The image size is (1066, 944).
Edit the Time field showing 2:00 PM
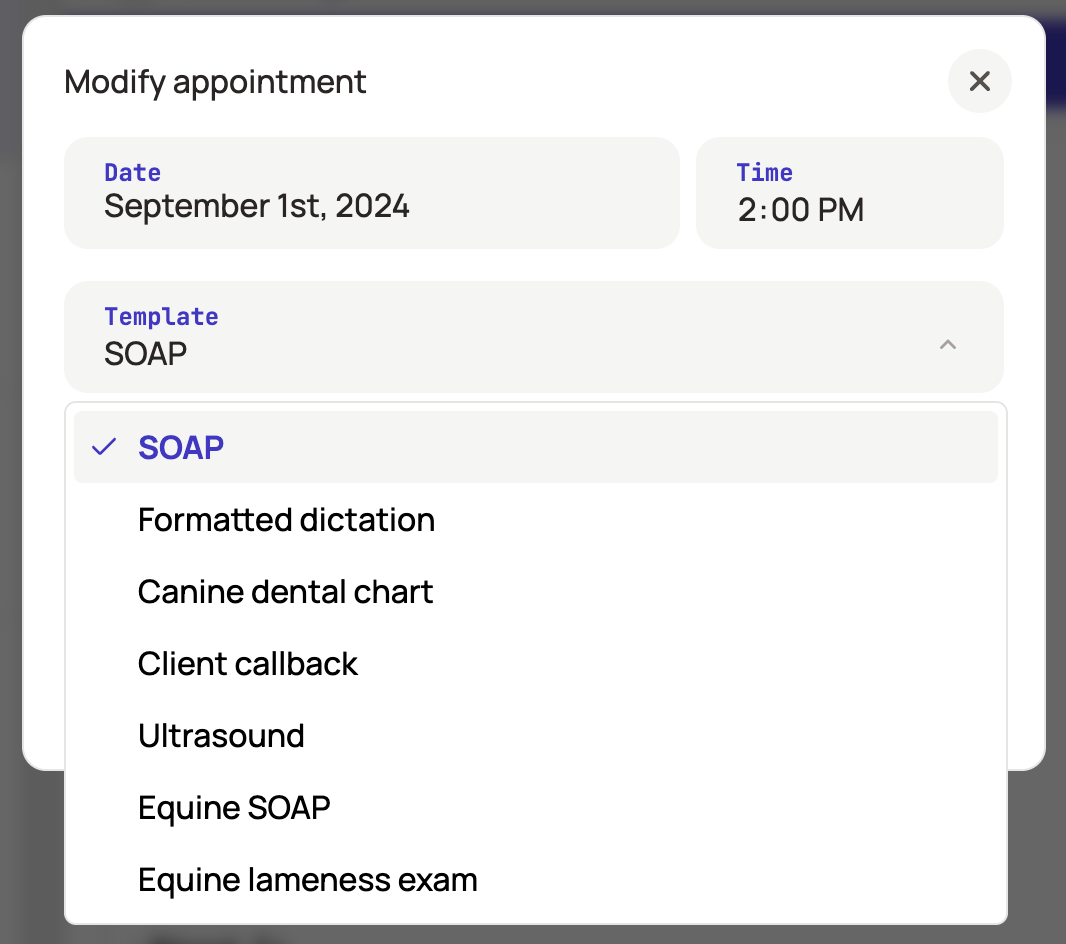850,193
